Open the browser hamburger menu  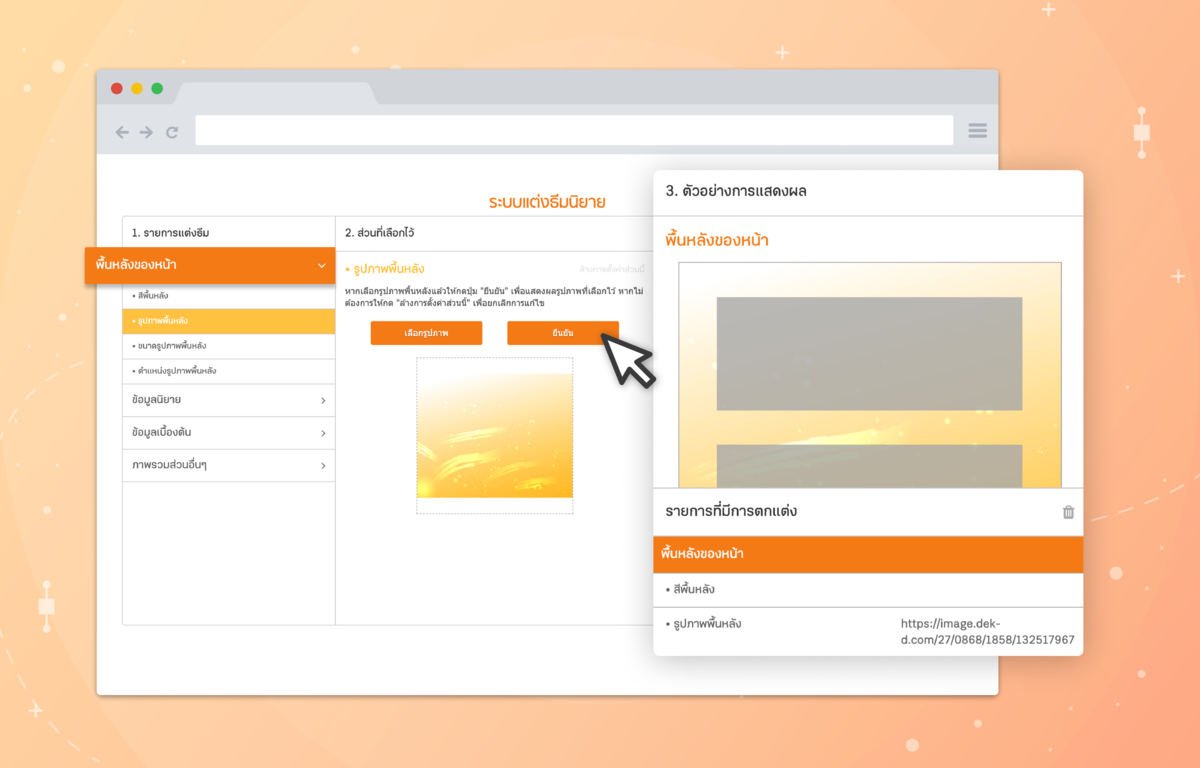point(977,131)
